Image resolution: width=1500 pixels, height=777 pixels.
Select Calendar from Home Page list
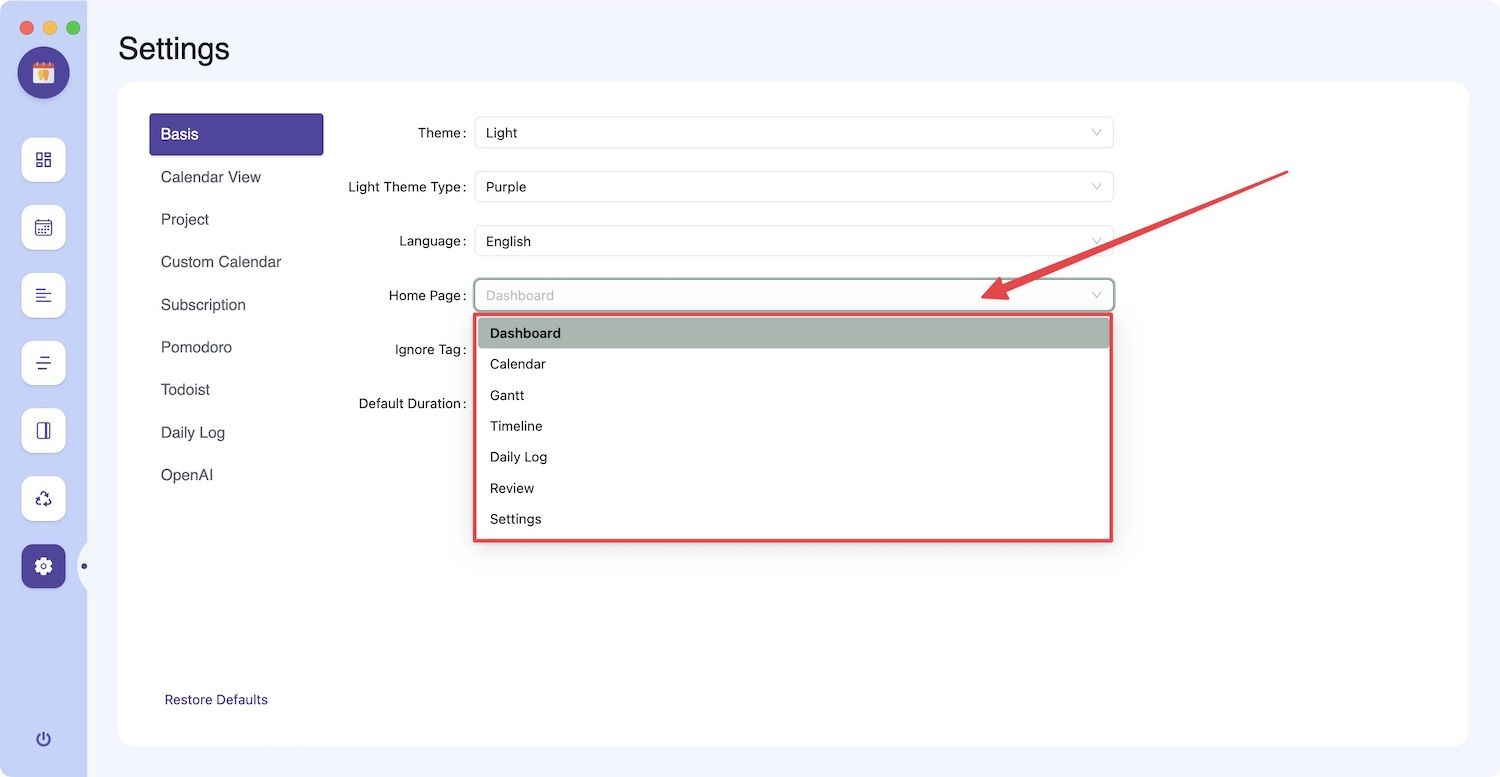tap(518, 364)
